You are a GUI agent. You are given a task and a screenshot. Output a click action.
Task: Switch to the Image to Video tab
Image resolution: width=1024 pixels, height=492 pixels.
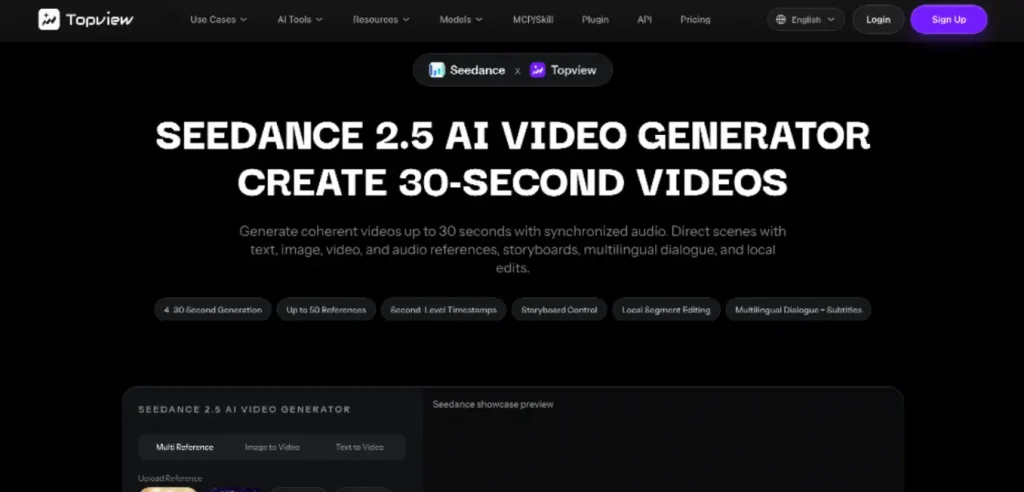coord(272,447)
